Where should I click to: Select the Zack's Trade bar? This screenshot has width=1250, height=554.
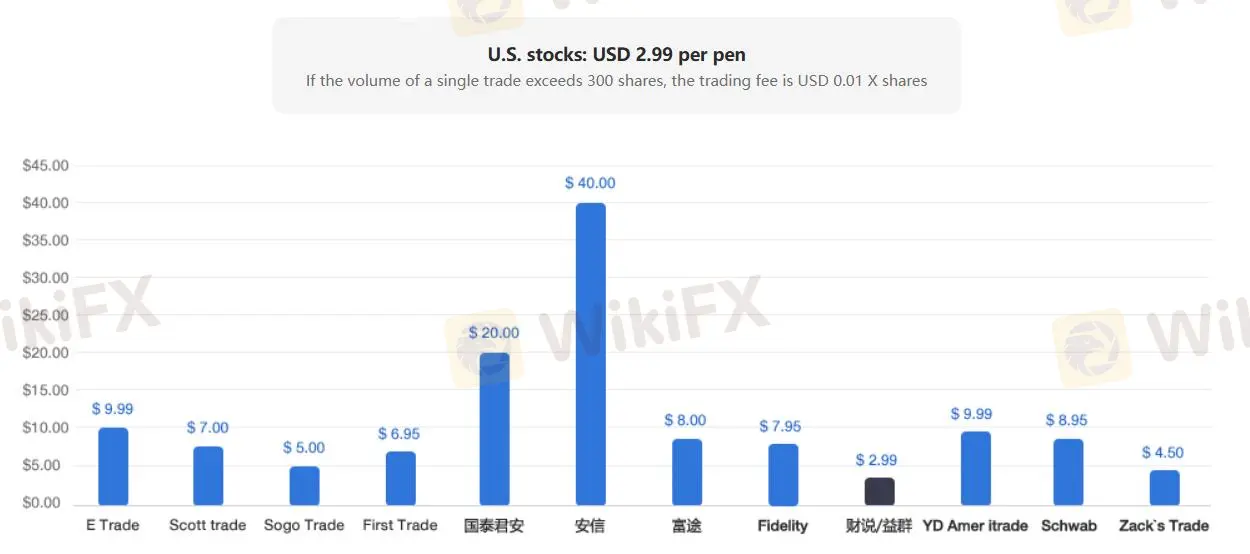coord(1164,487)
